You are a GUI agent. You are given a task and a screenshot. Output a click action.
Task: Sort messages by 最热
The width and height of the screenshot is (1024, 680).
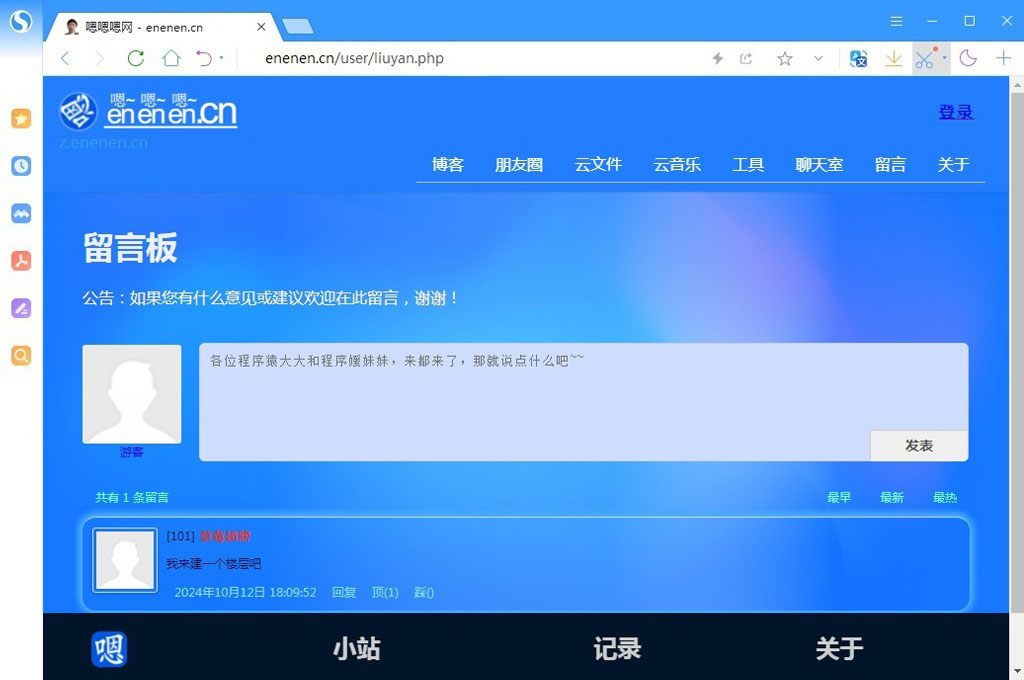945,498
